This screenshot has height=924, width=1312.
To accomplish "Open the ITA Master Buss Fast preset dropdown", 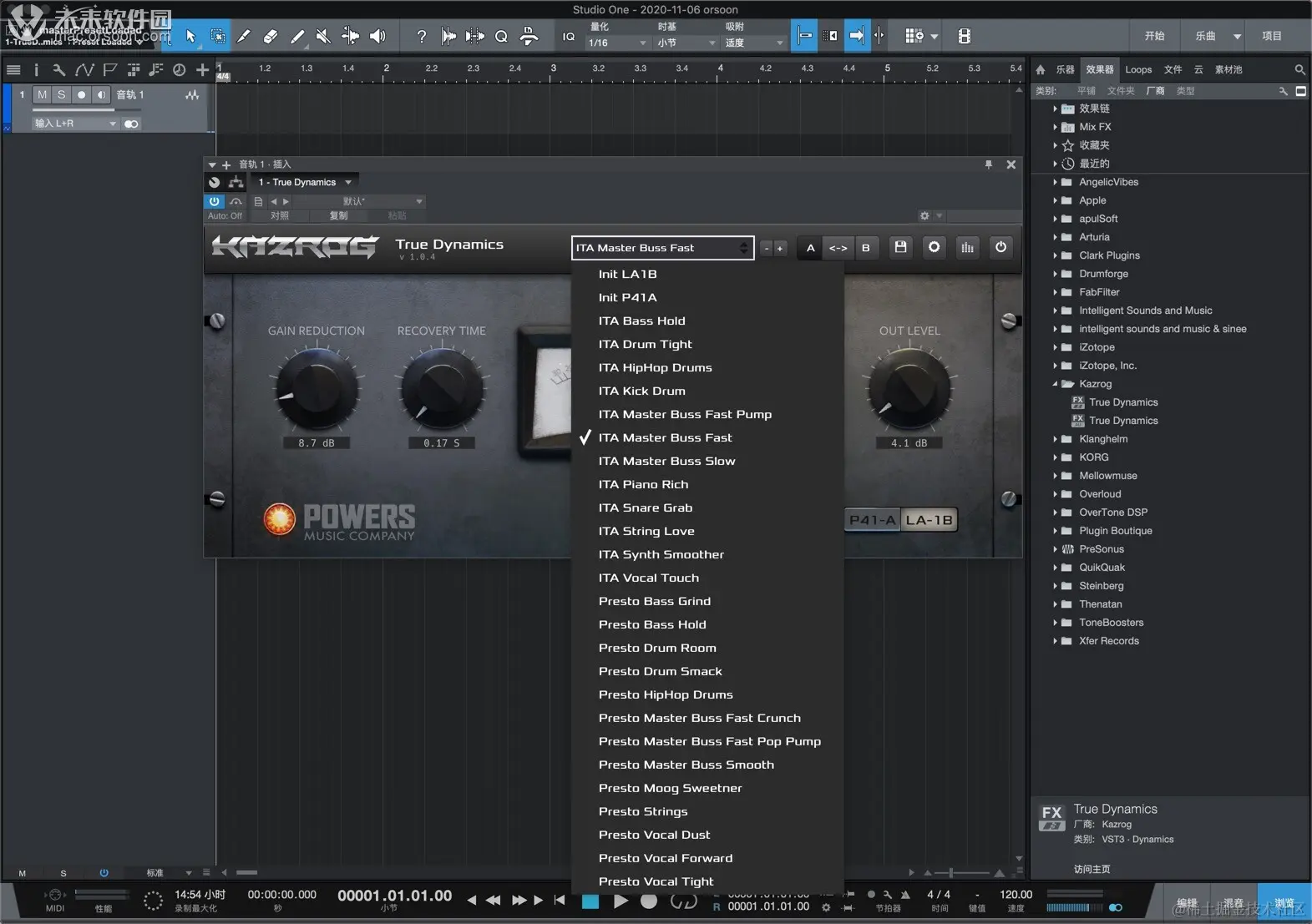I will (x=662, y=248).
